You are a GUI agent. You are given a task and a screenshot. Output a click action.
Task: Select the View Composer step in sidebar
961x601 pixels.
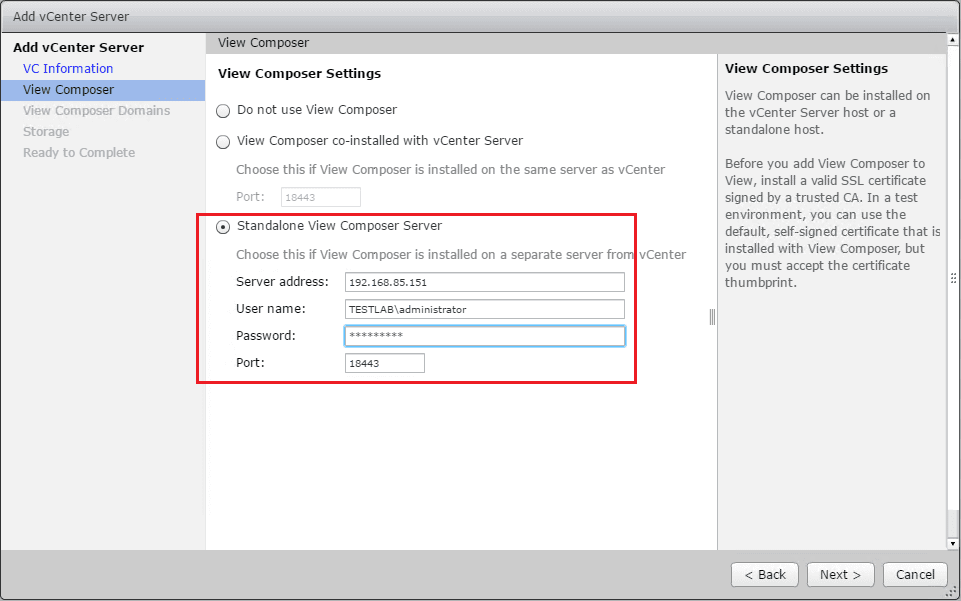[x=68, y=90]
